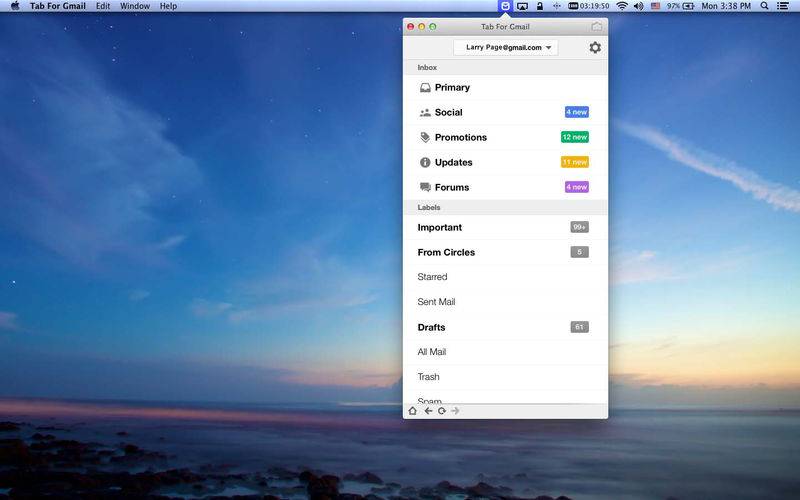Open the Drafts label
800x500 pixels.
pyautogui.click(x=505, y=328)
